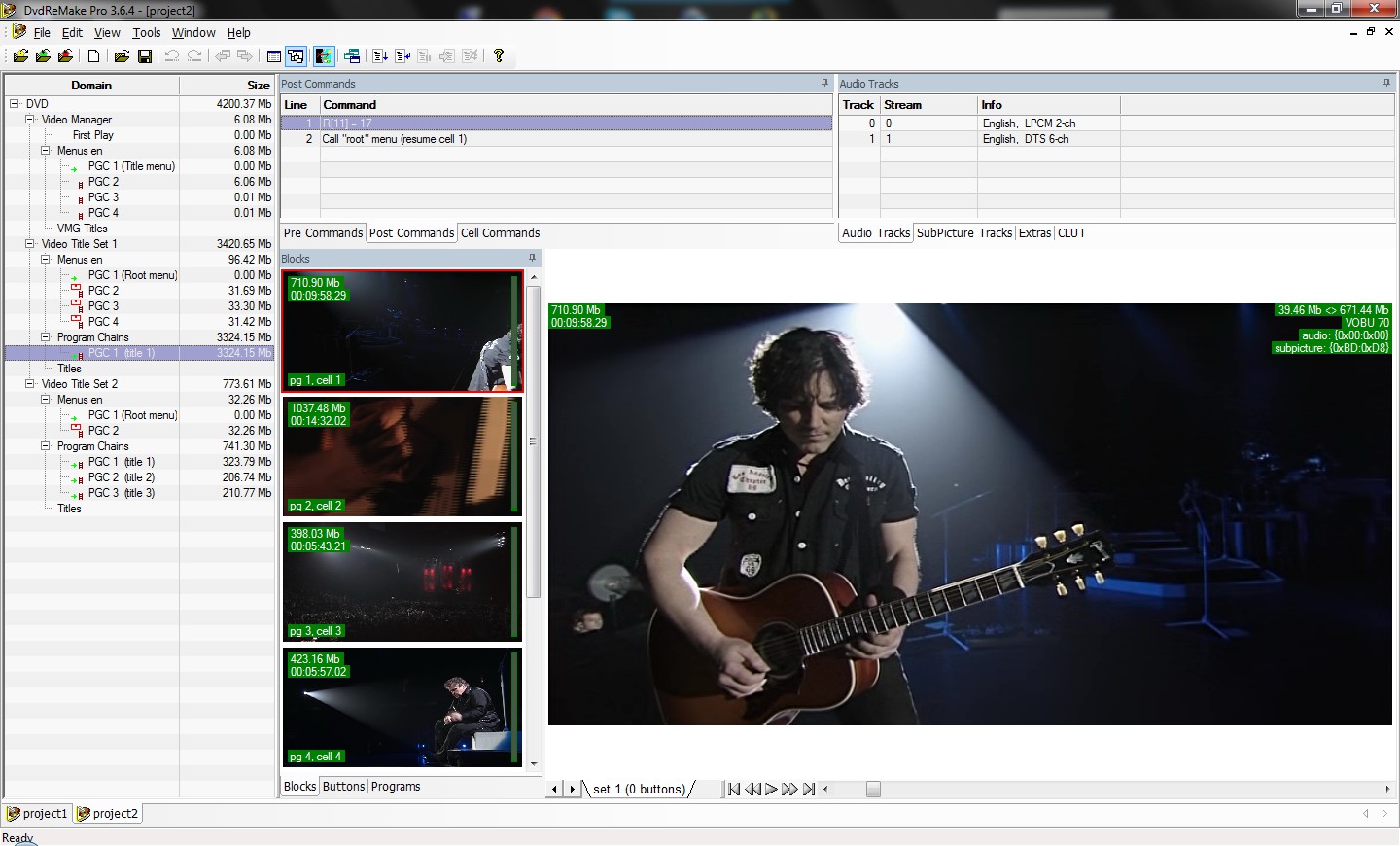
Task: Click the single-window layout toolbar icon
Action: 274,56
